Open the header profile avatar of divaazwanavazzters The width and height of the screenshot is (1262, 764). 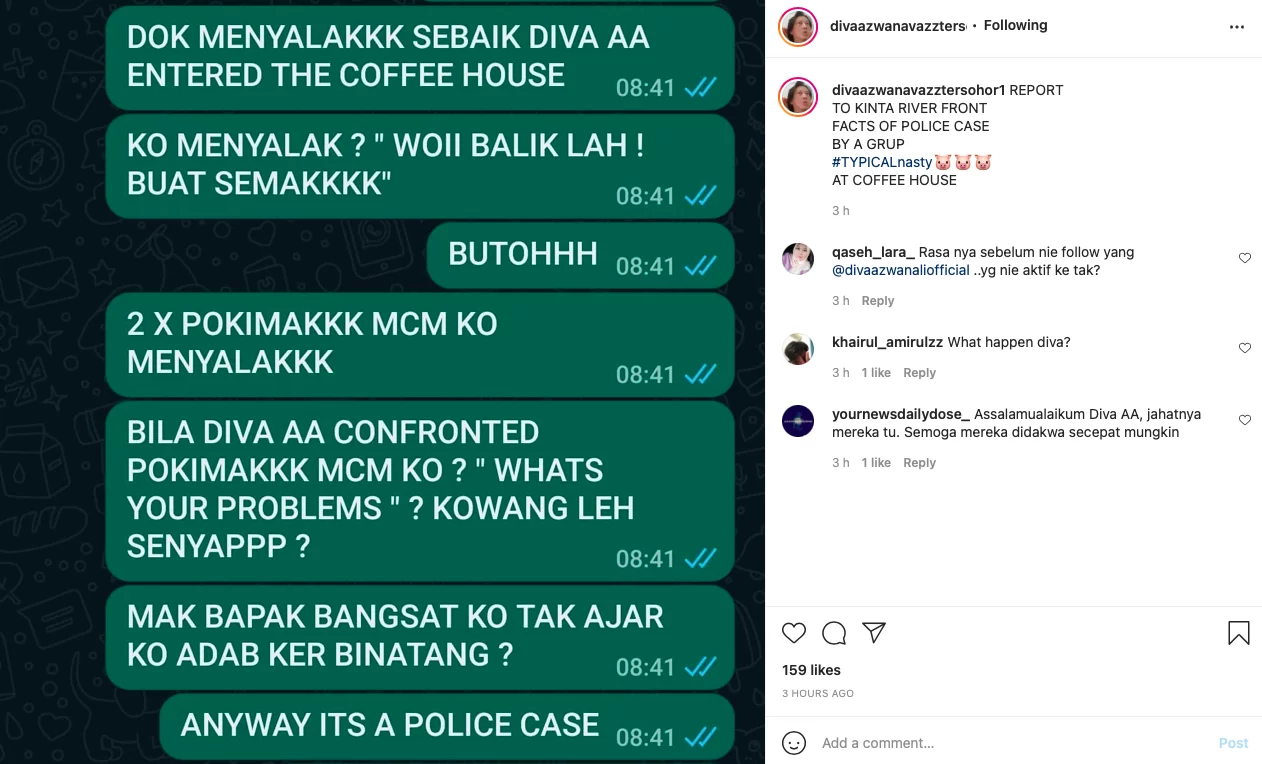(798, 26)
